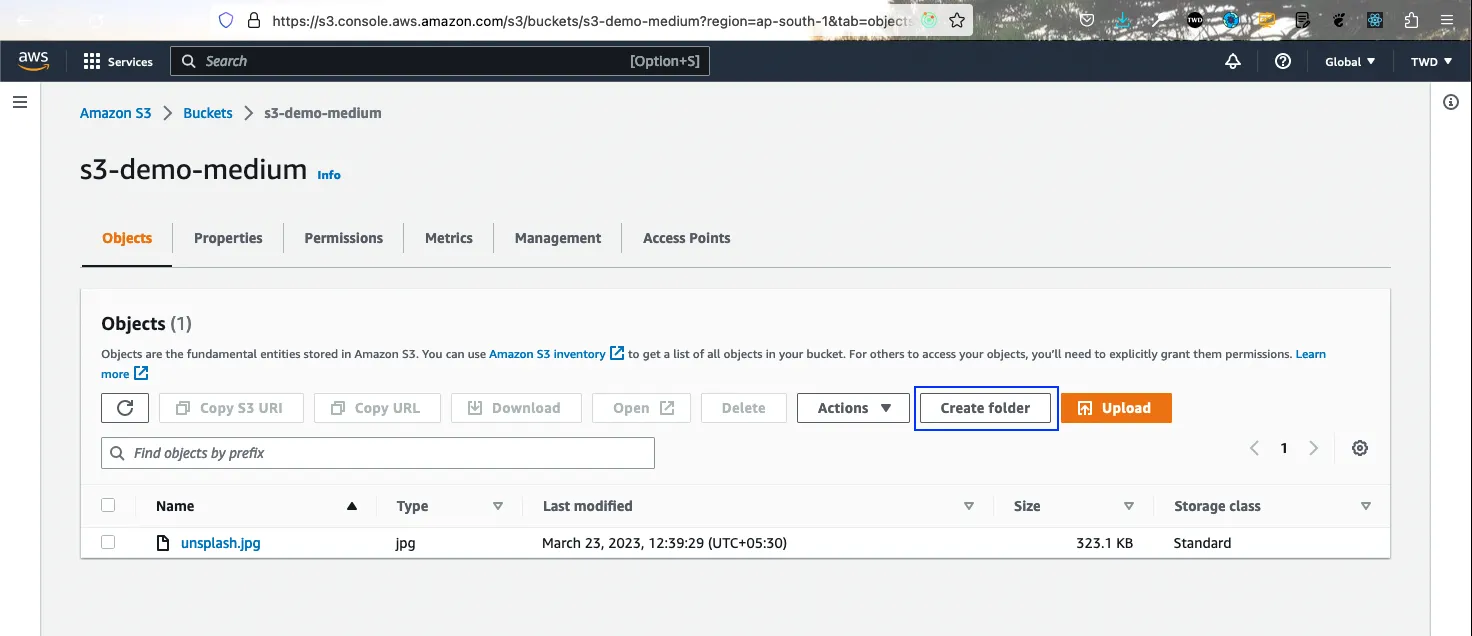Click the Standard storage class cell
The image size is (1472, 636).
[1202, 543]
